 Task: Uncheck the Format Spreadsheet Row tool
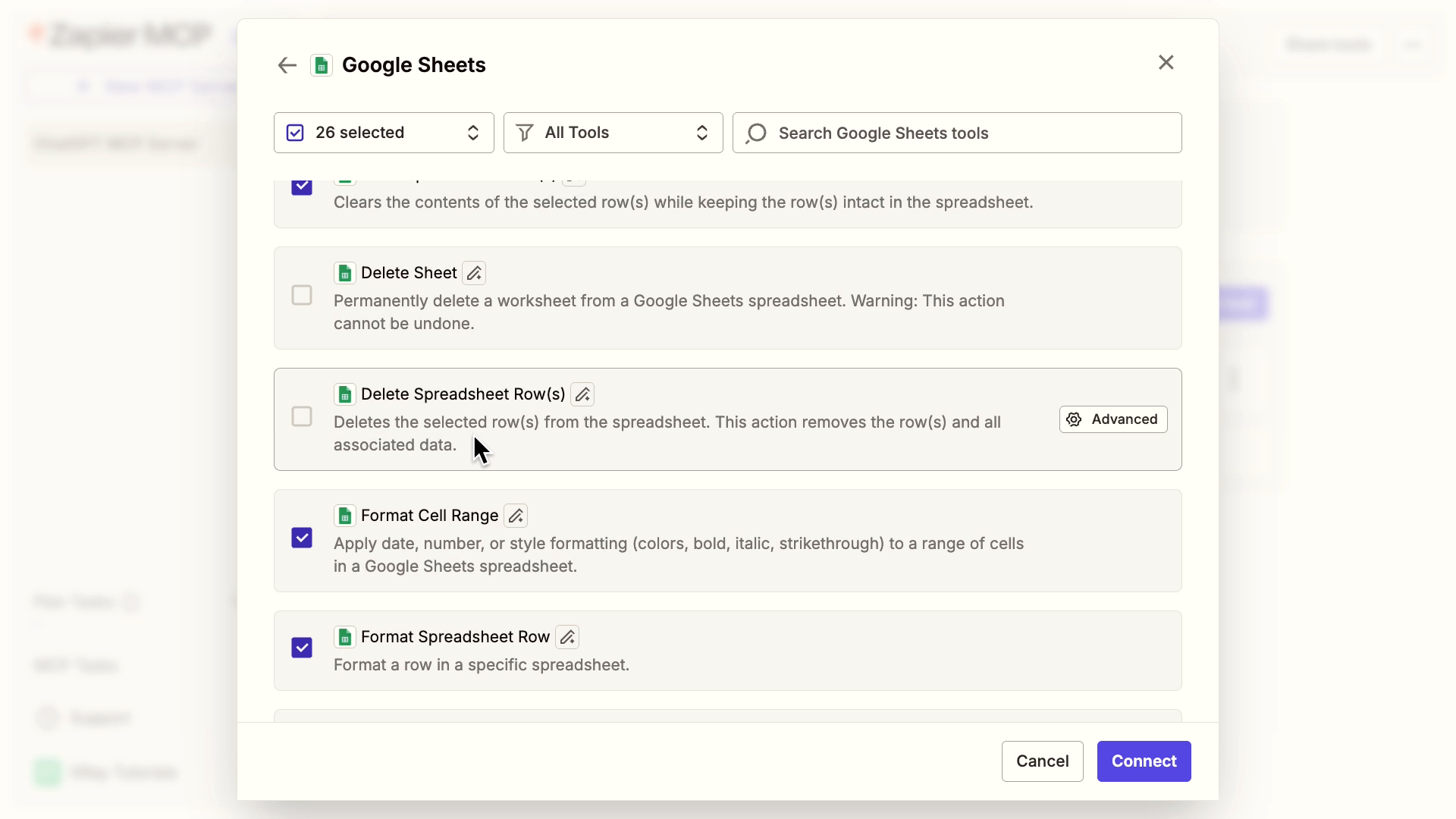click(302, 648)
